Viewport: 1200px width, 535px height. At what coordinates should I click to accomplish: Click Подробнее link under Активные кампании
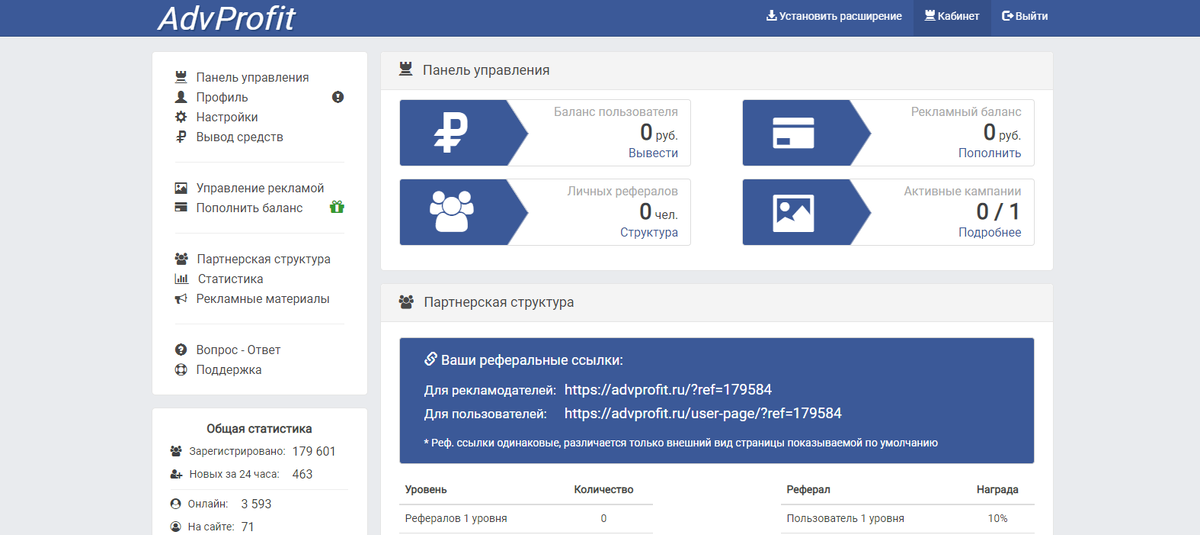pyautogui.click(x=990, y=233)
